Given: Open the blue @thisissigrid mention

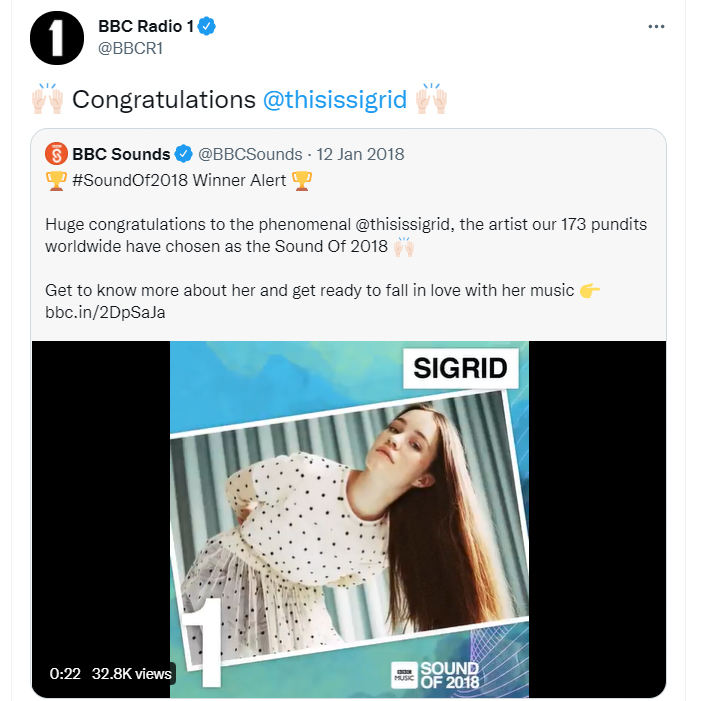Looking at the screenshot, I should pyautogui.click(x=334, y=100).
